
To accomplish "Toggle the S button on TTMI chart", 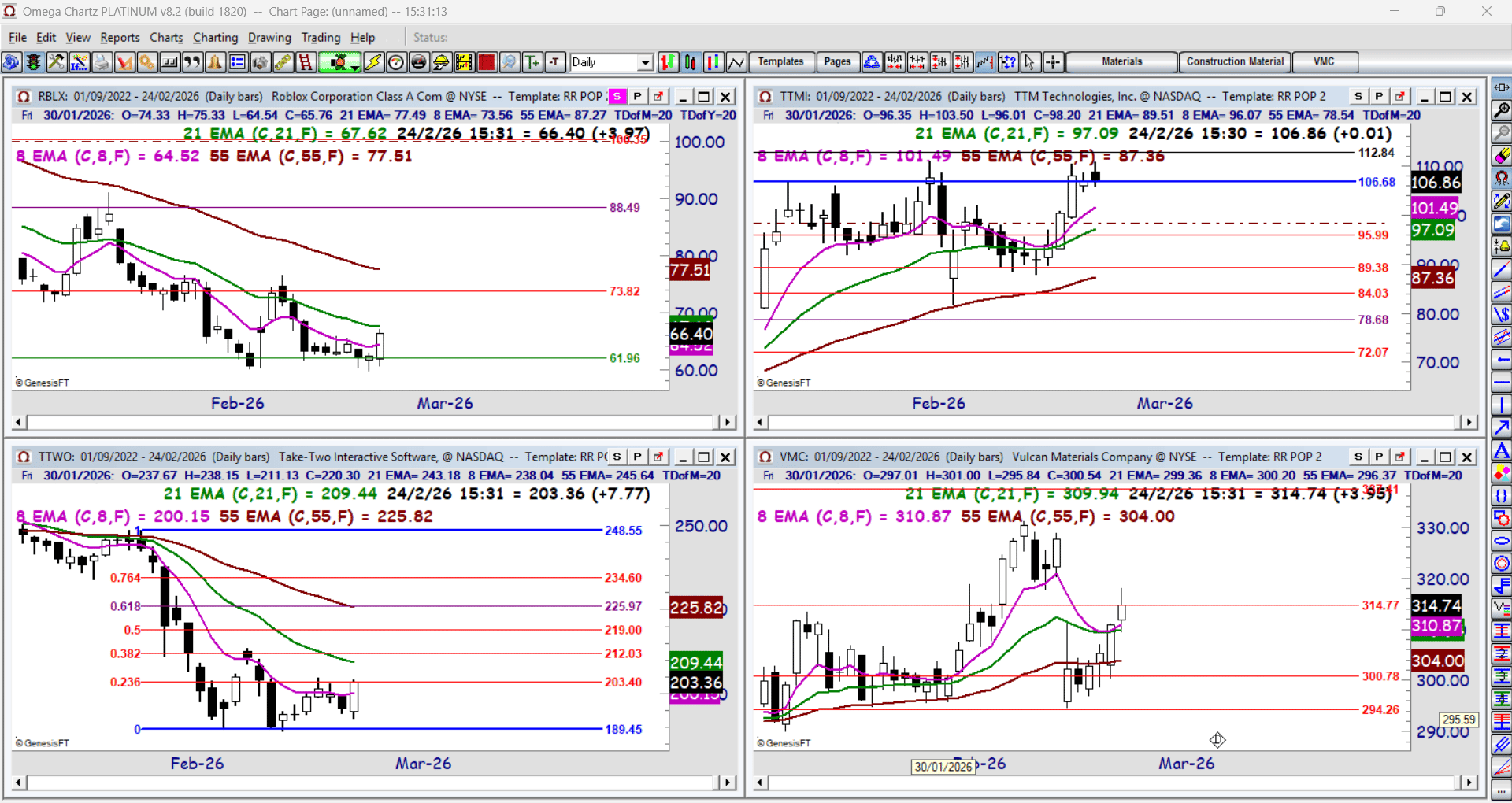I will [x=1358, y=96].
